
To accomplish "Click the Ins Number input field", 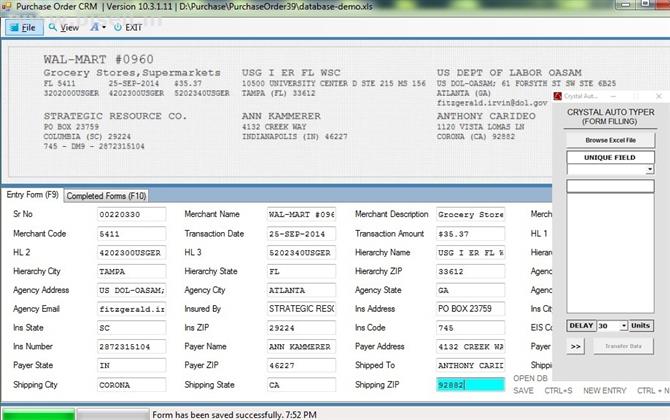I will [x=131, y=347].
